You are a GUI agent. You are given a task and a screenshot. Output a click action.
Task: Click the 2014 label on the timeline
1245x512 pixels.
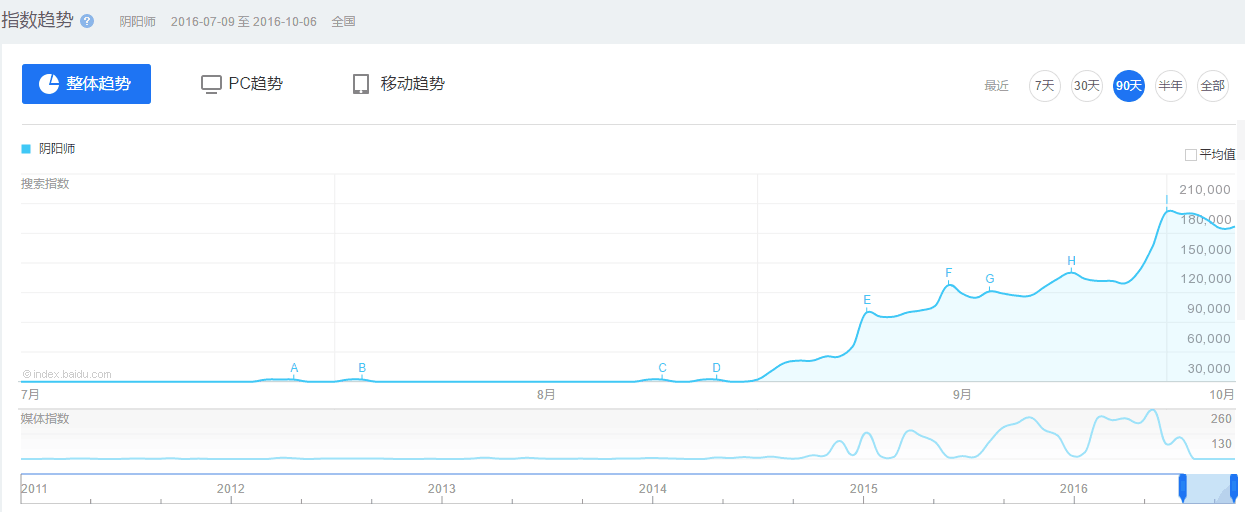point(653,488)
